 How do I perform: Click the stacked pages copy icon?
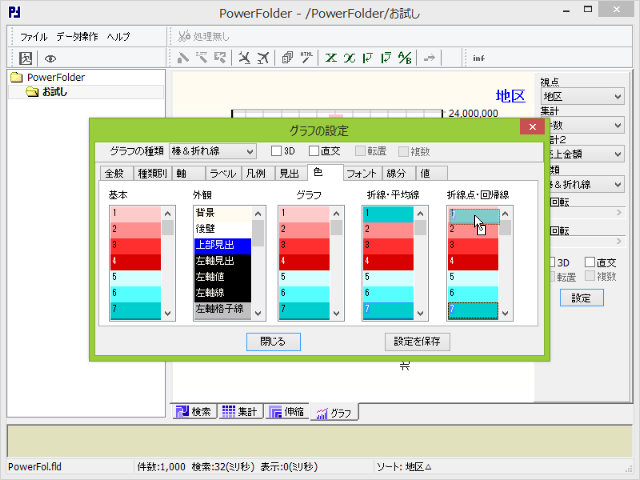tap(287, 58)
